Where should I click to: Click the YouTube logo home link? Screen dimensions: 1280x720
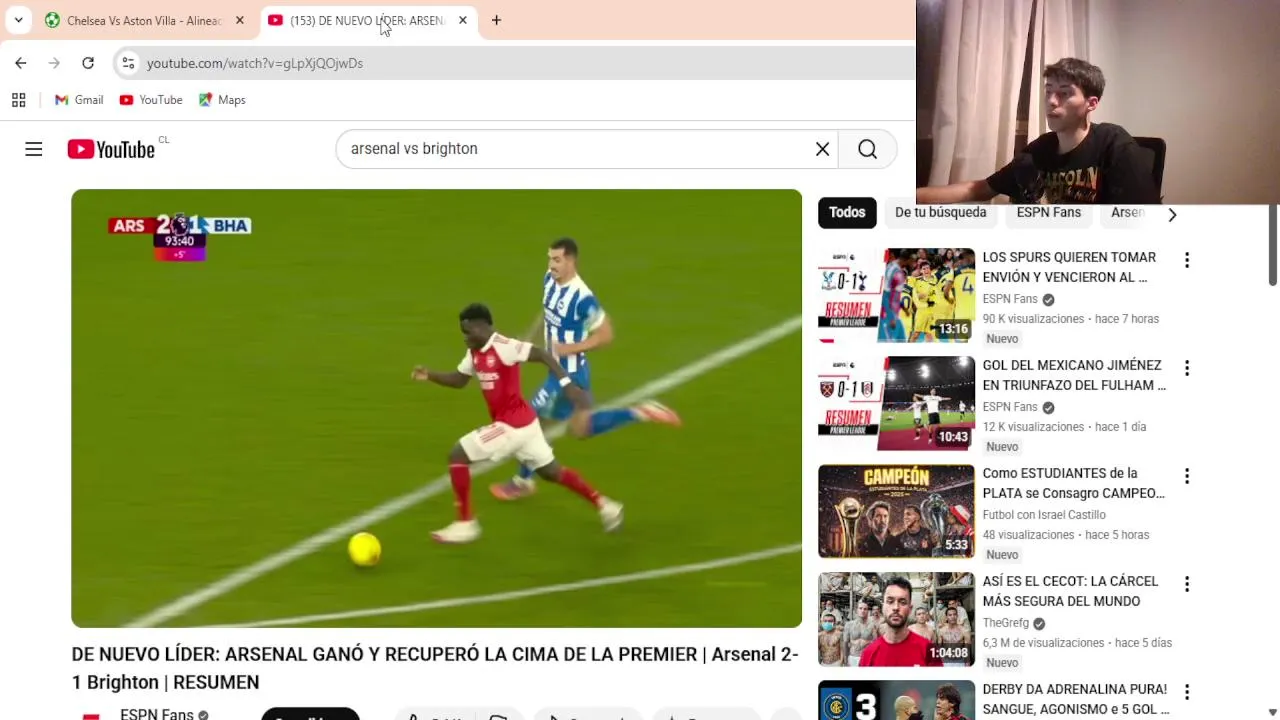click(x=111, y=149)
